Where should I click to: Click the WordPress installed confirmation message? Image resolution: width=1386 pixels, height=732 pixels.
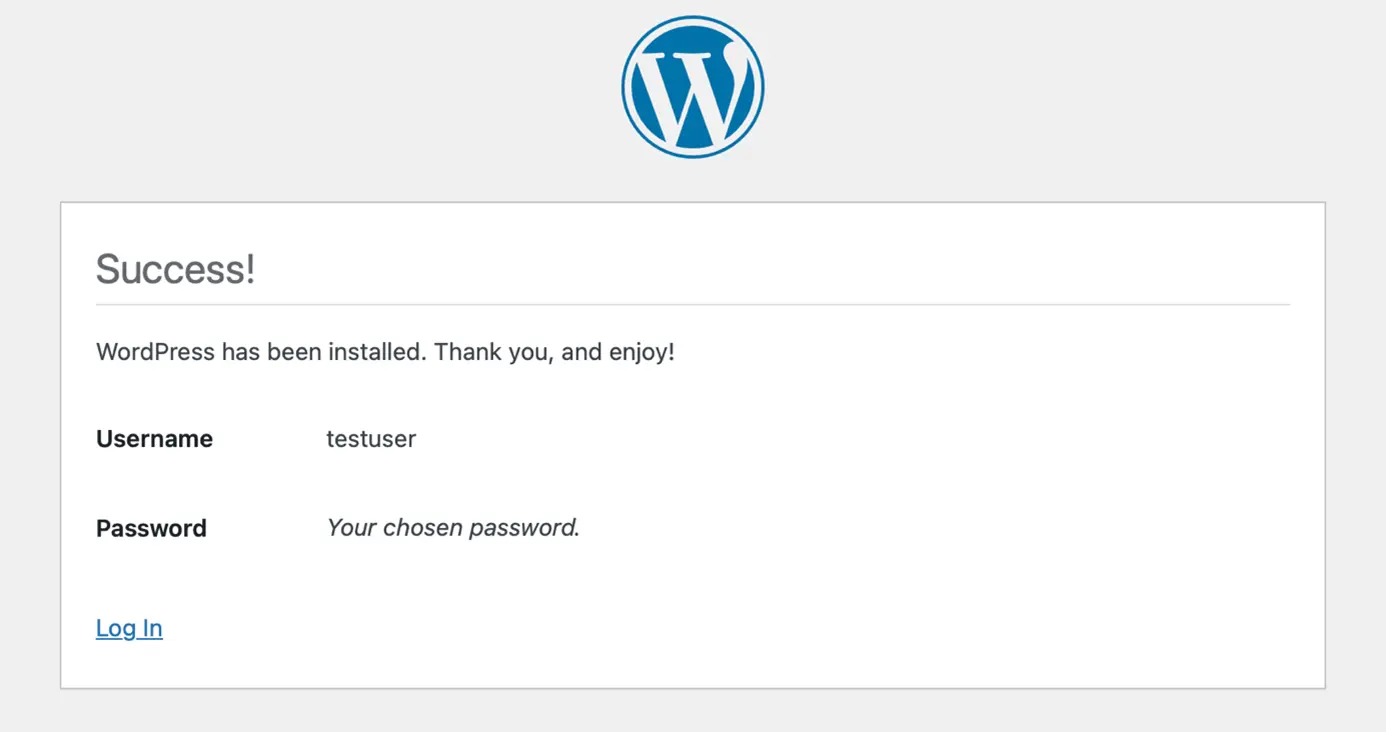384,352
